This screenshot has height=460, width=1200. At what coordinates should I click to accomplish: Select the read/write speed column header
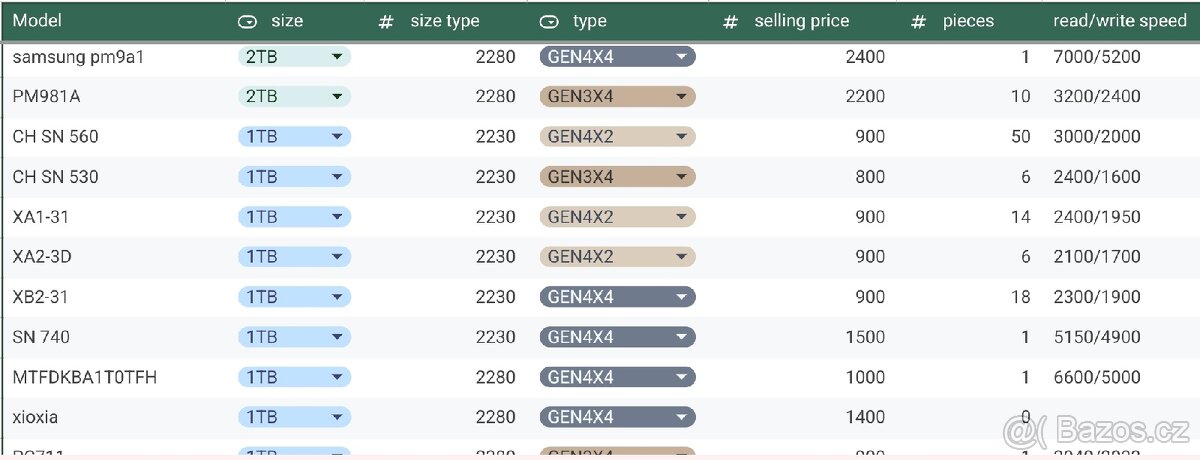click(1120, 21)
